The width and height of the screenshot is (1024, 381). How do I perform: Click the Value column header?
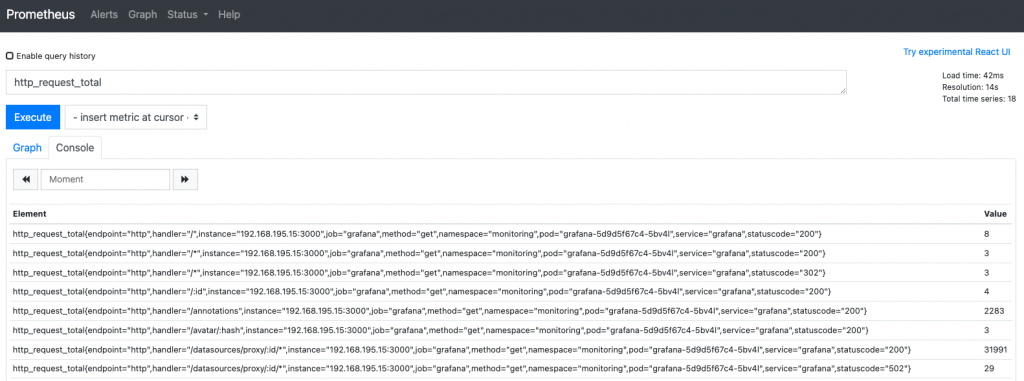coord(995,214)
